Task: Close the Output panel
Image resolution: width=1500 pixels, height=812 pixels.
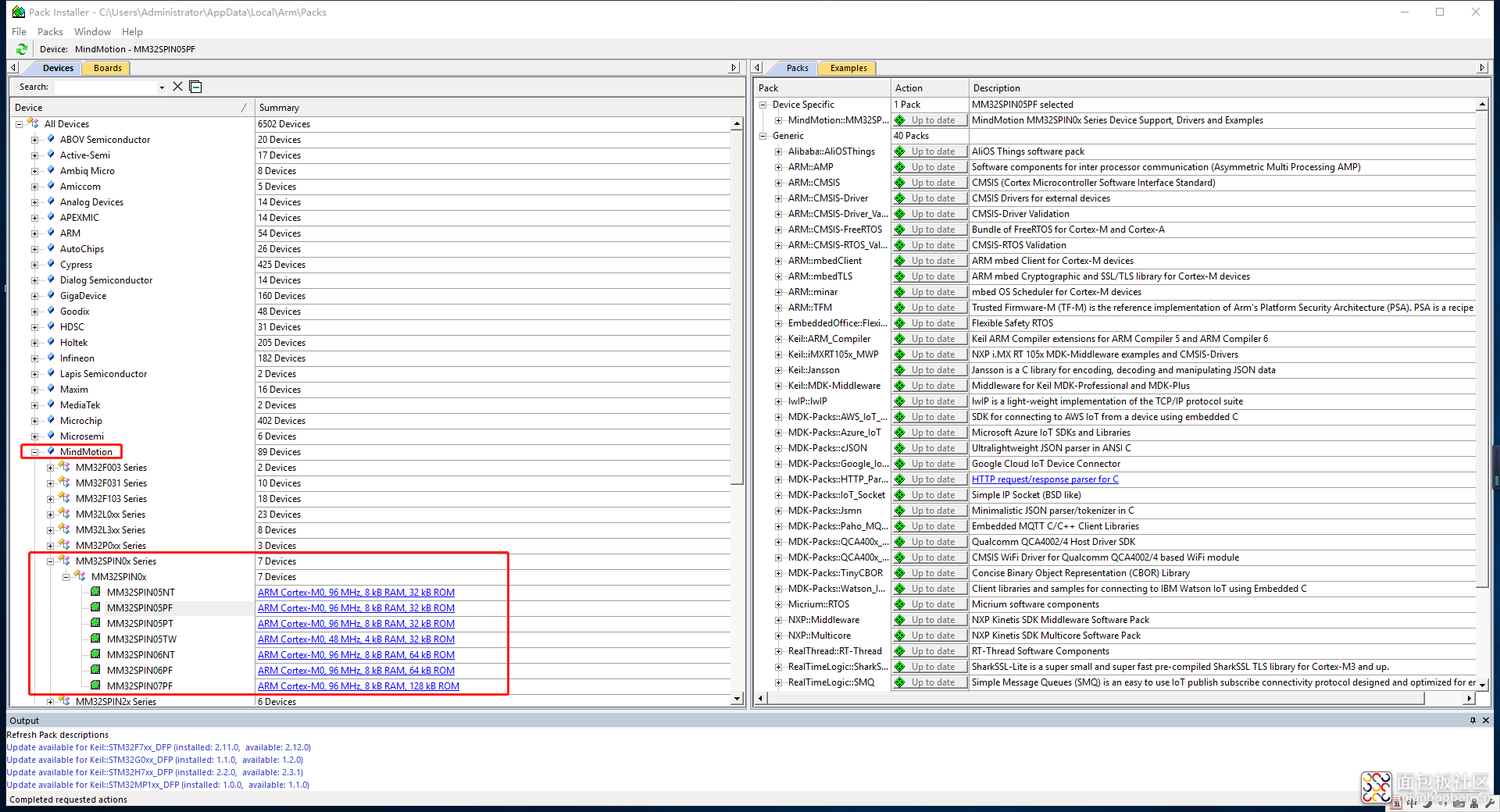Action: [1486, 721]
